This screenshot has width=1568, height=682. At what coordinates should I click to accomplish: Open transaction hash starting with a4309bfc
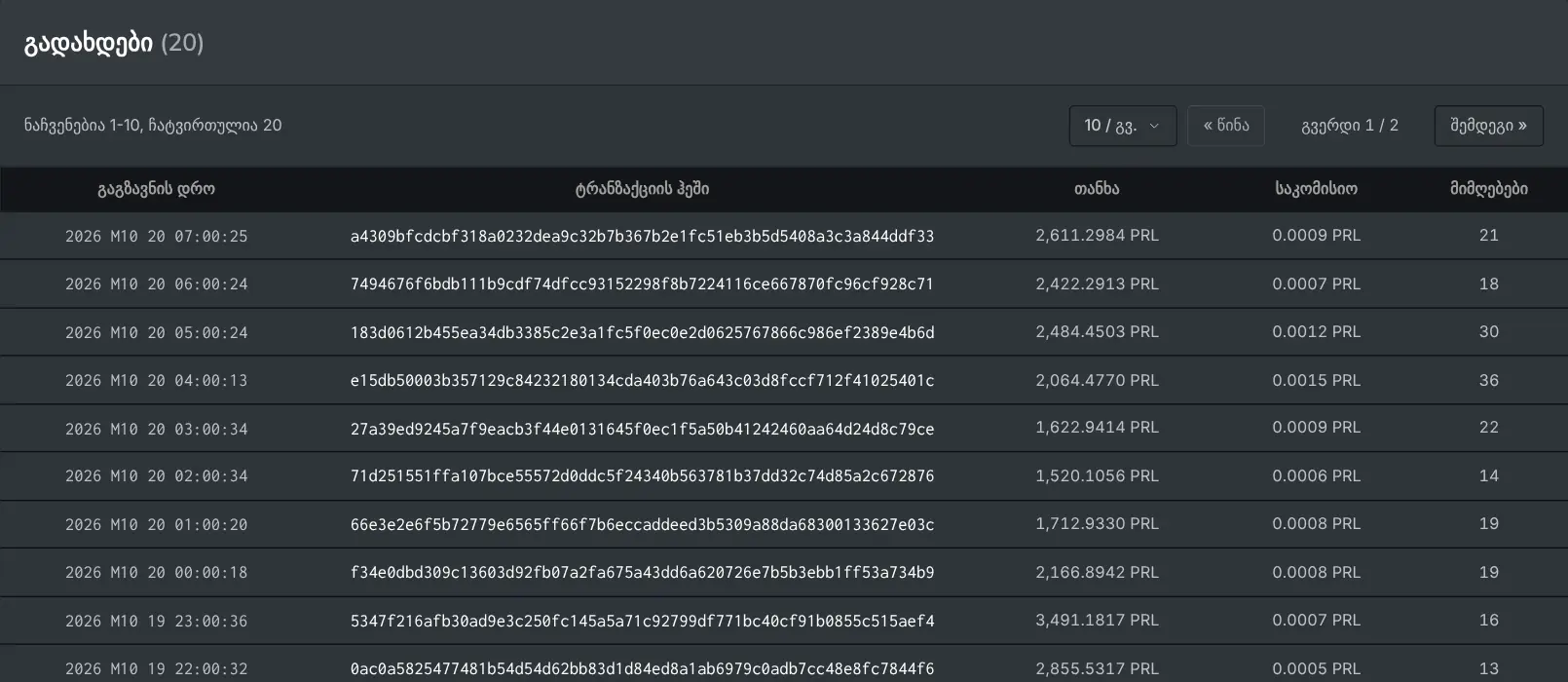click(642, 236)
